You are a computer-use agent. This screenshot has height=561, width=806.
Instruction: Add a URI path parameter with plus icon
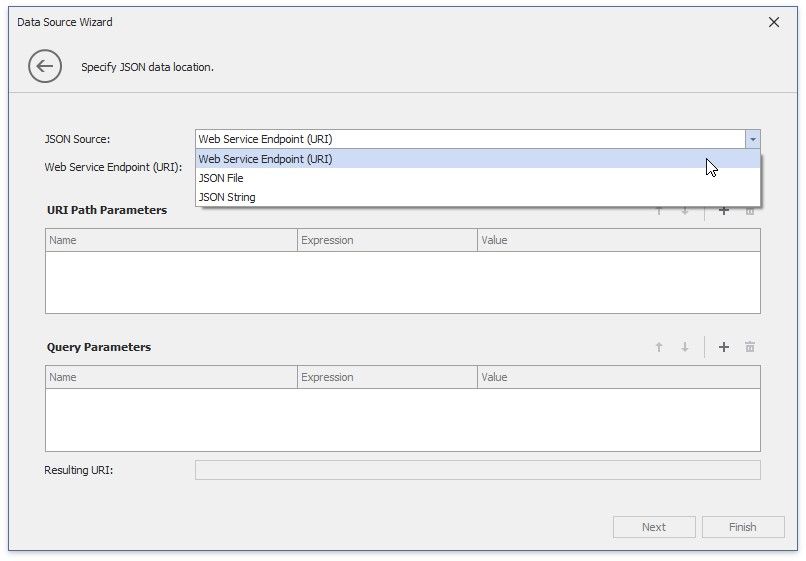click(724, 212)
